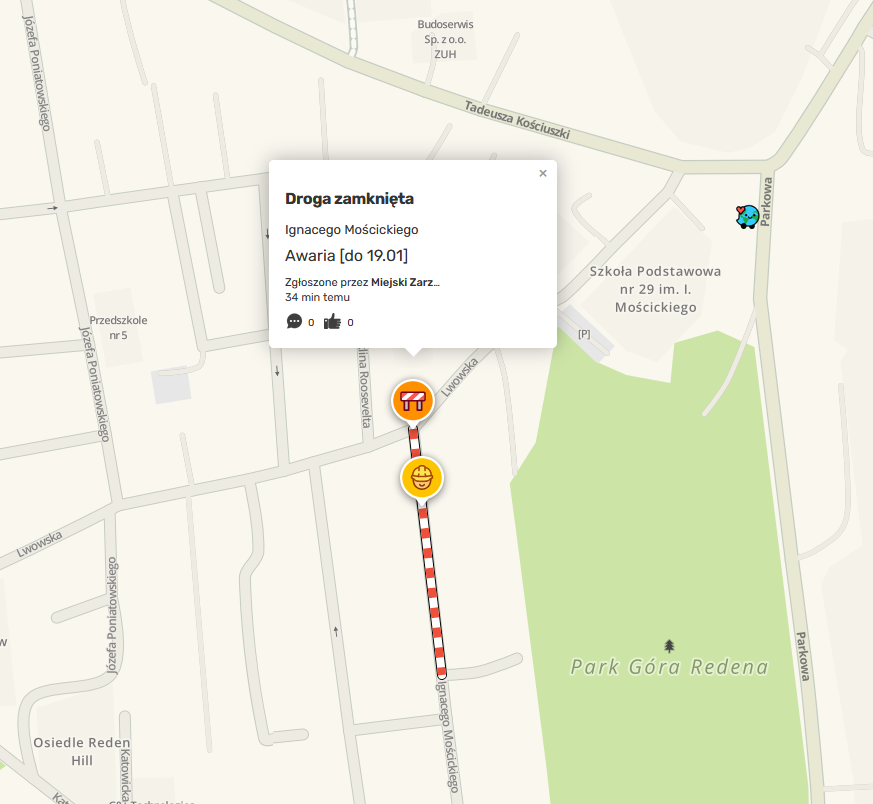Click the Budoserwis Sp. z o.o. ZUH label

click(x=445, y=39)
